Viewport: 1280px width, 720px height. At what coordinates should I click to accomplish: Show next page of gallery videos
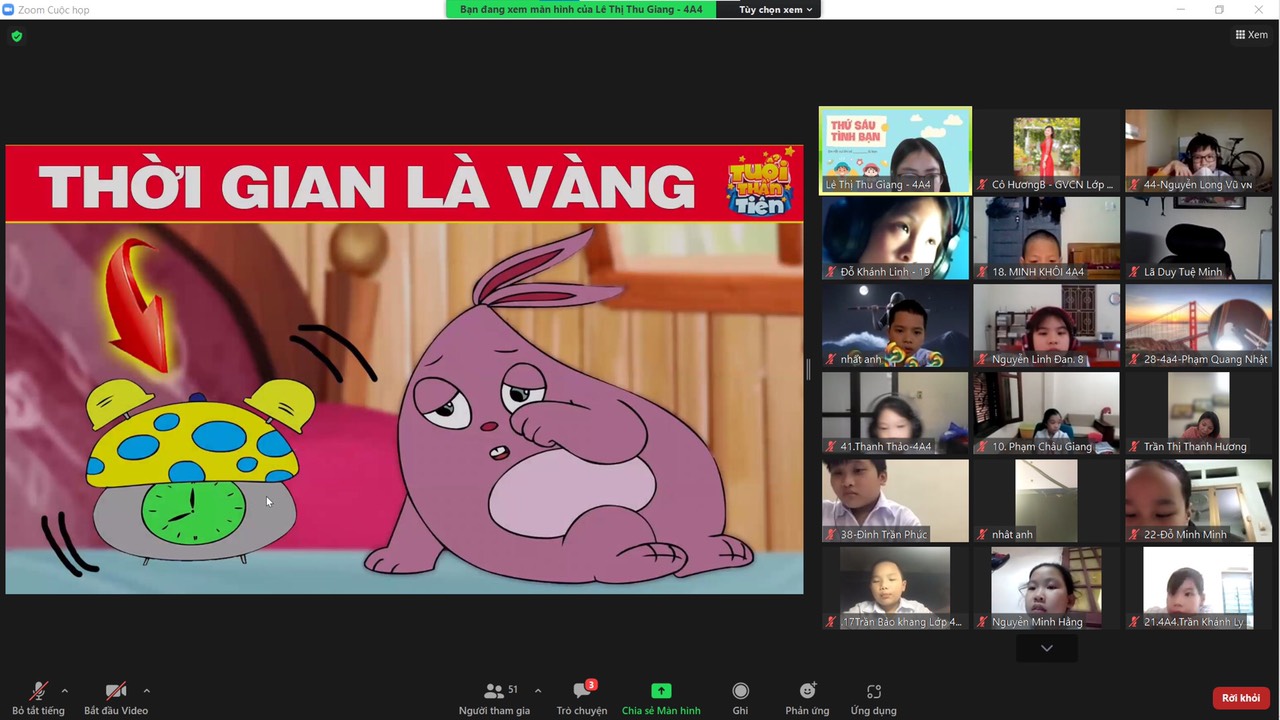point(1046,649)
